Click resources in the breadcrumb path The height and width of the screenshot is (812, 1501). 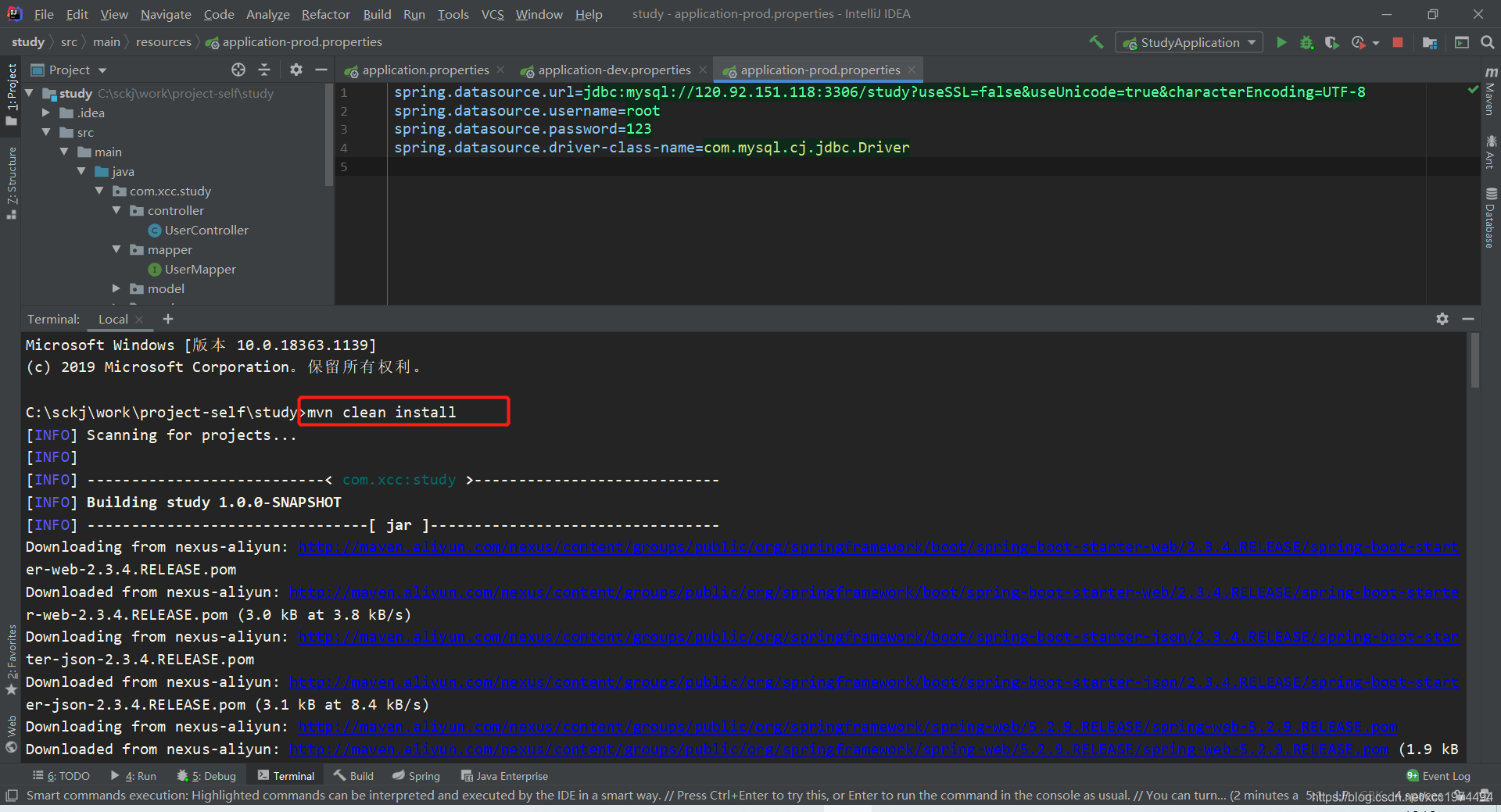163,42
